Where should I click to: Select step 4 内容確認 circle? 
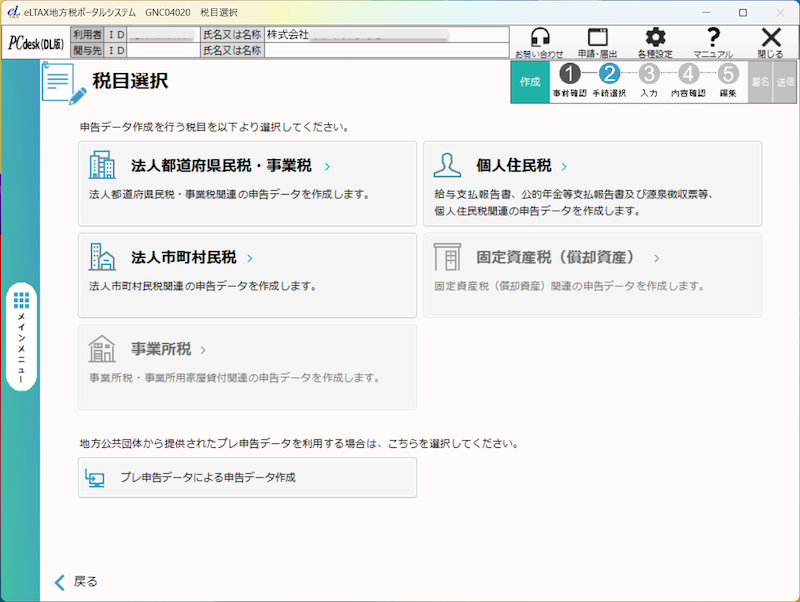coord(688,74)
